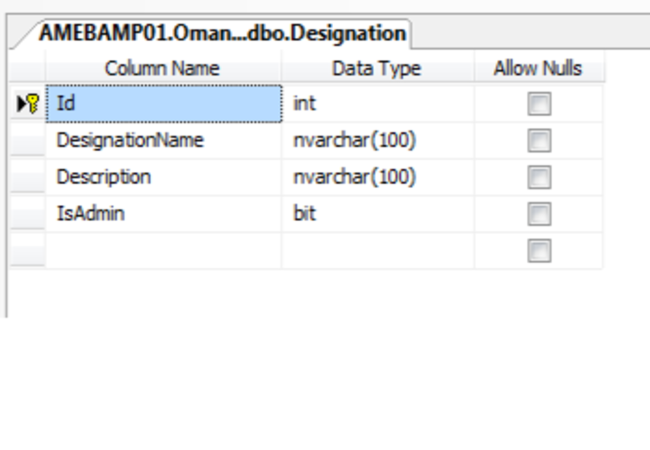Click the primary key icon beside Id
Image resolution: width=650 pixels, height=450 pixels.
coord(26,104)
